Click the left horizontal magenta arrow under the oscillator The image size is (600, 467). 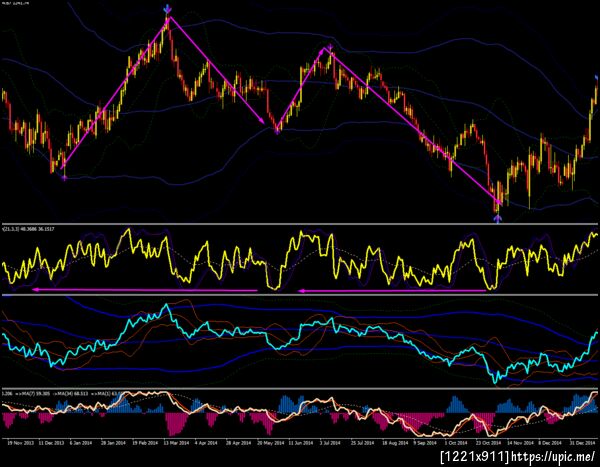coord(145,290)
